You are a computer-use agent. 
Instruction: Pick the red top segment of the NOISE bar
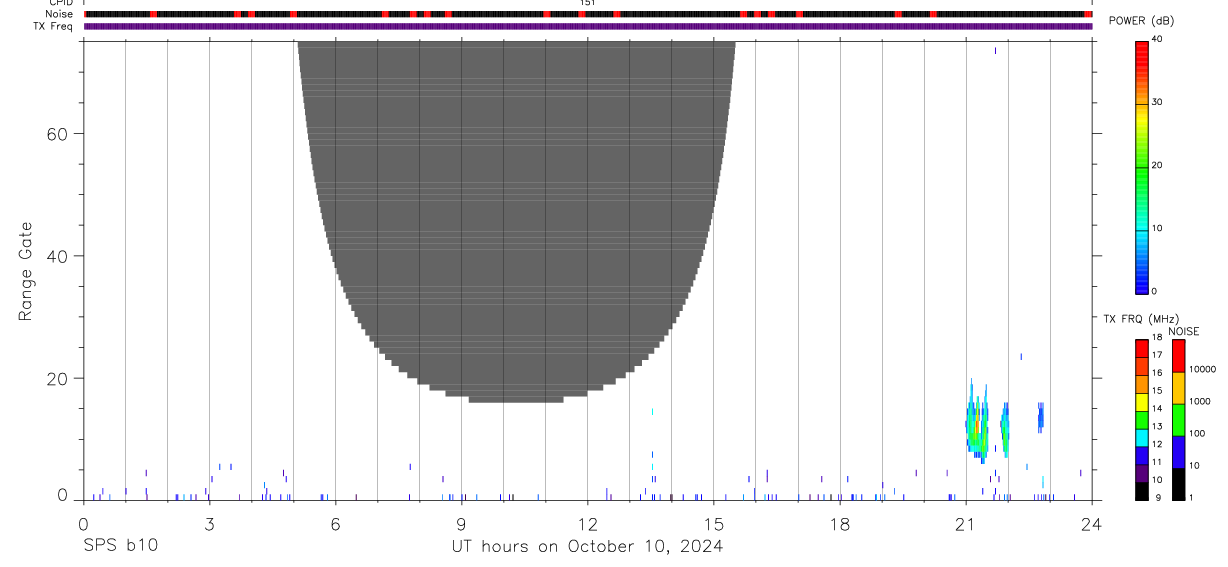tap(1178, 356)
